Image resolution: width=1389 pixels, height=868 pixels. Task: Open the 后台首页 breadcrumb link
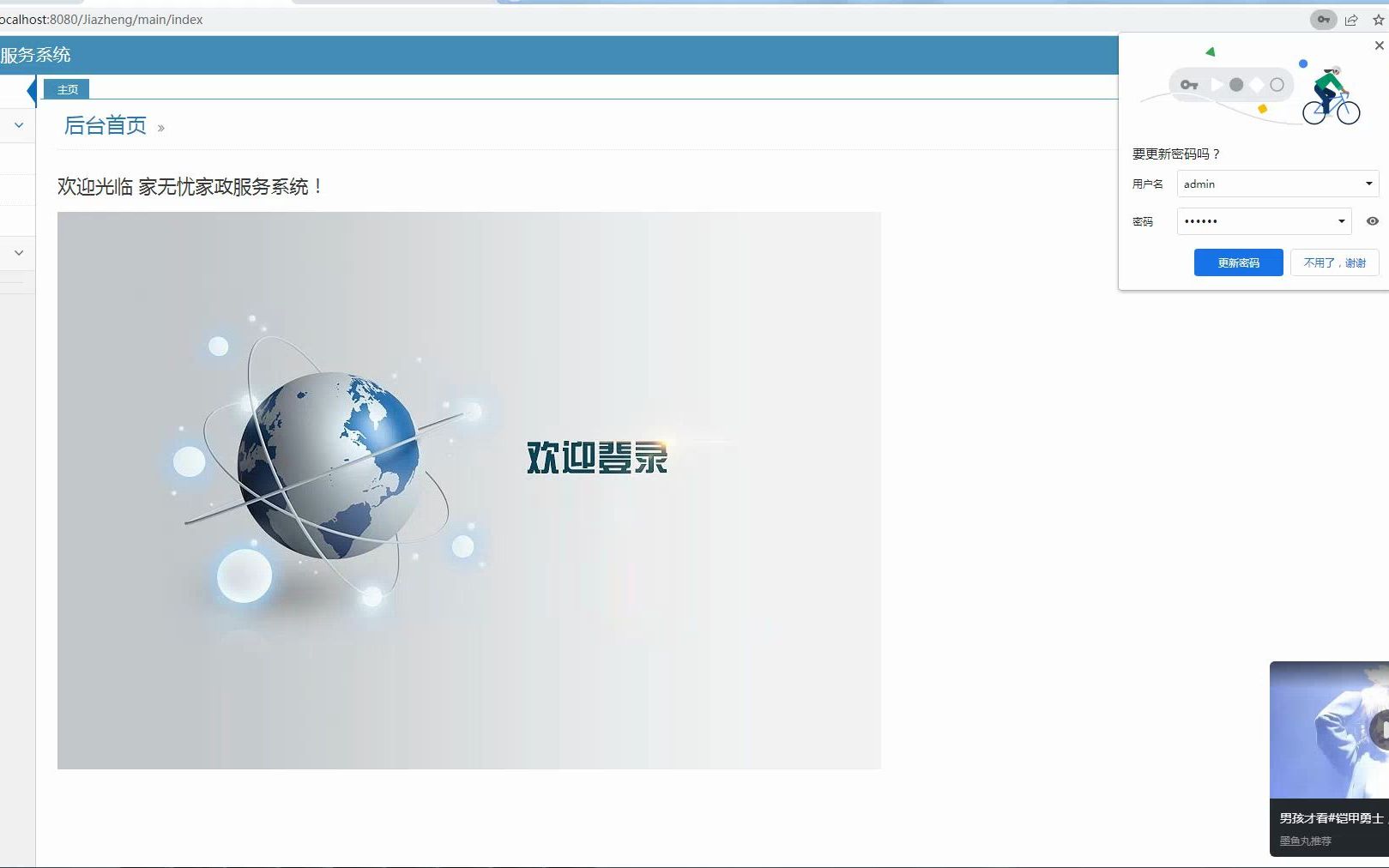pos(106,125)
